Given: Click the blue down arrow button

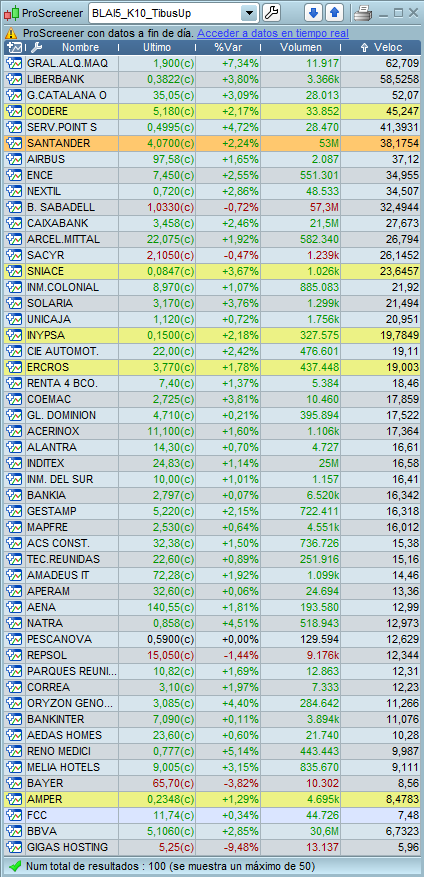Looking at the screenshot, I should [313, 12].
